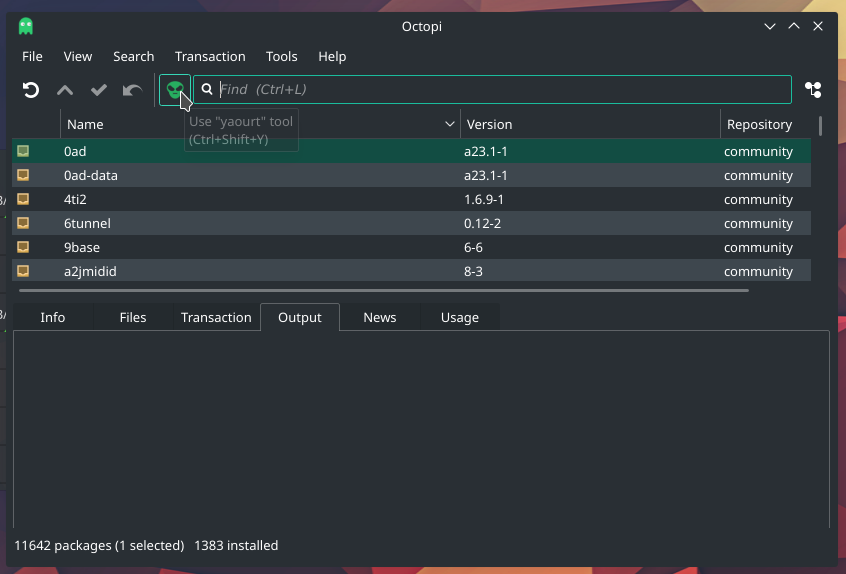Sort by the Repository column header
This screenshot has height=574, width=846.
coord(766,125)
